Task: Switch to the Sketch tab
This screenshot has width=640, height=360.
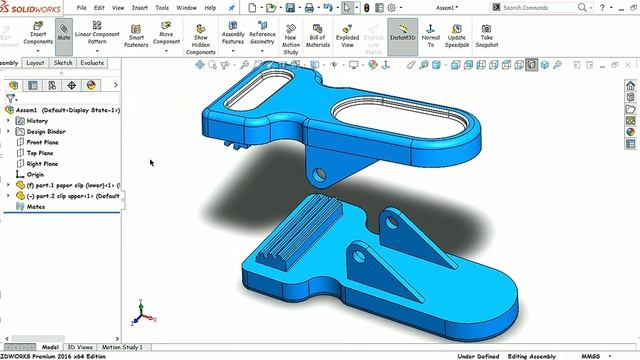Action: click(63, 63)
